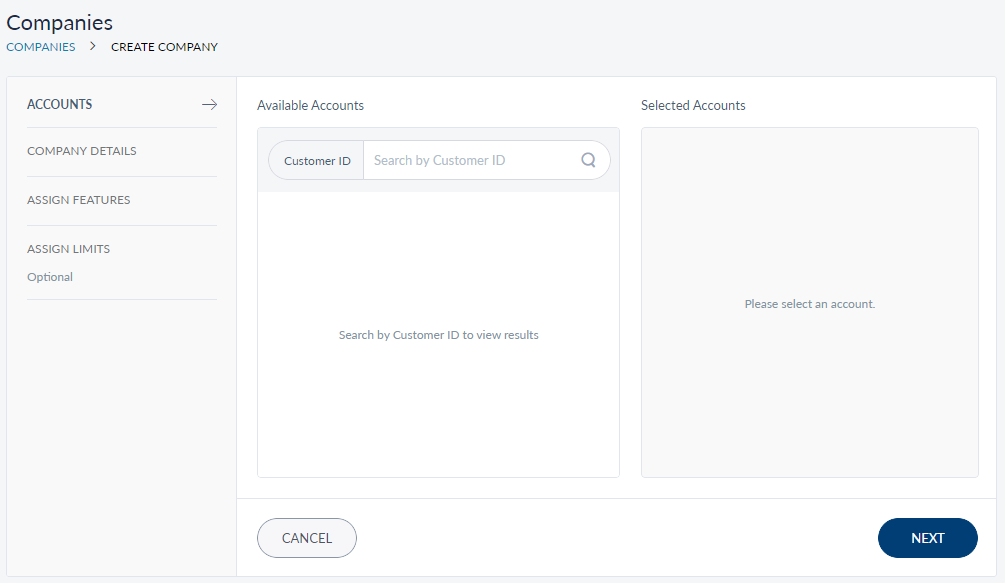Click the Companies page title
Image resolution: width=1005 pixels, height=583 pixels.
60,22
